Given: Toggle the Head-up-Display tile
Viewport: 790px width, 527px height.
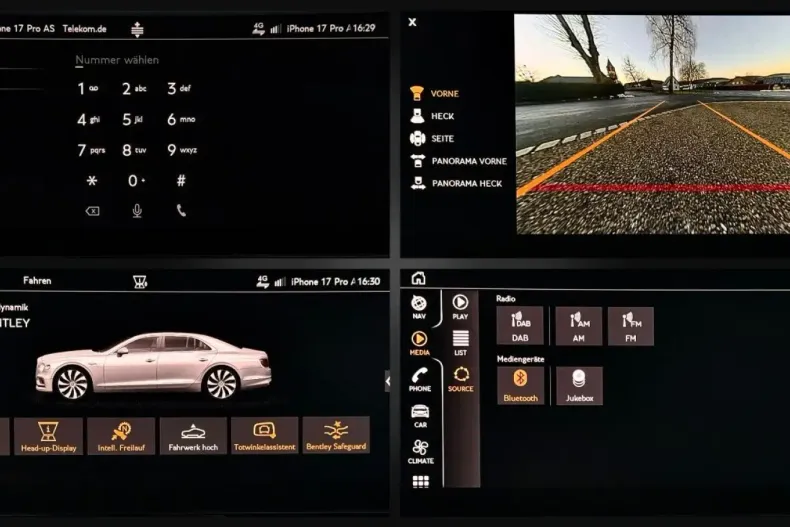Looking at the screenshot, I should 49,436.
